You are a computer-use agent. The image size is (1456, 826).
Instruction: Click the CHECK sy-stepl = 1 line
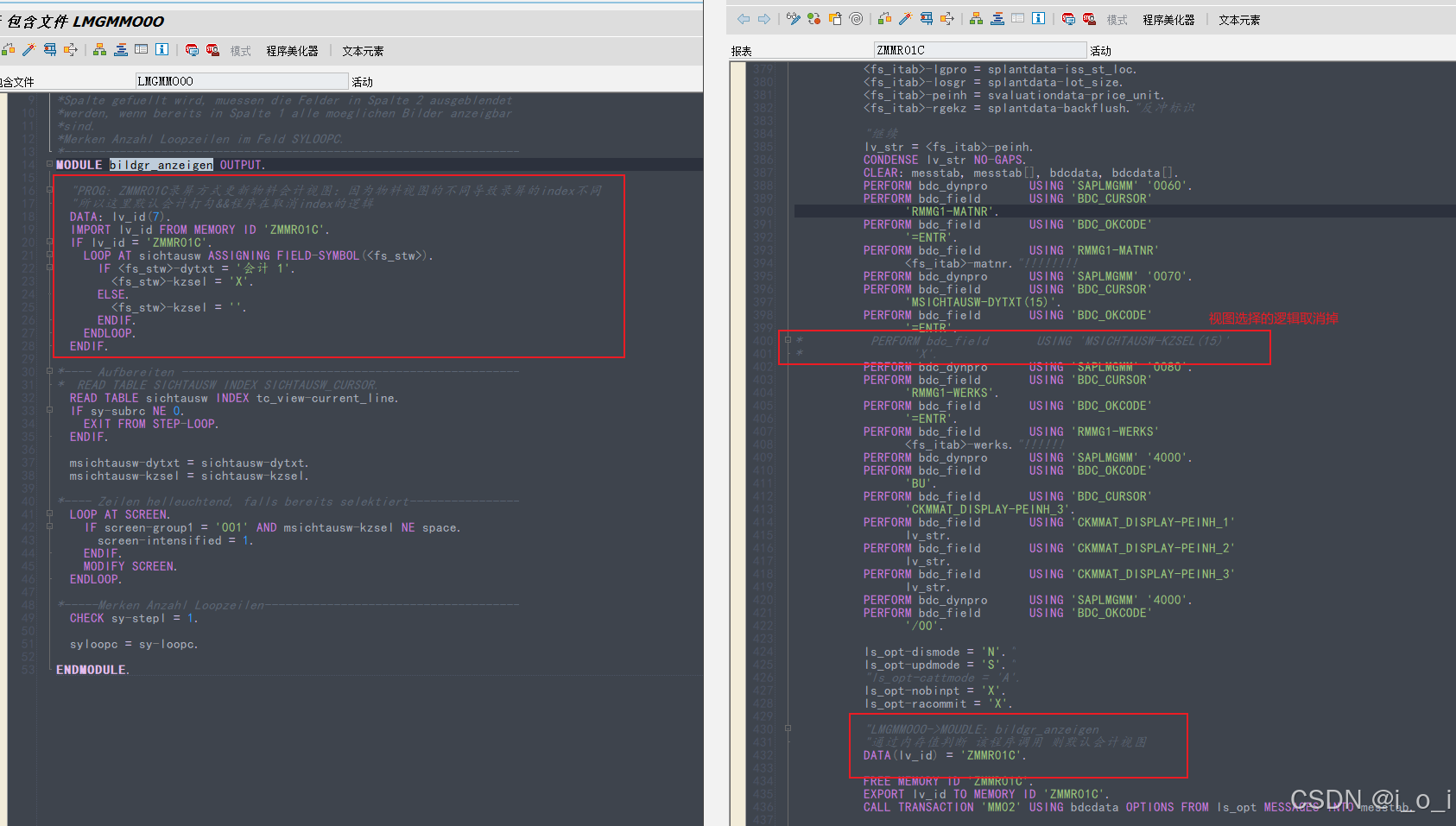134,618
